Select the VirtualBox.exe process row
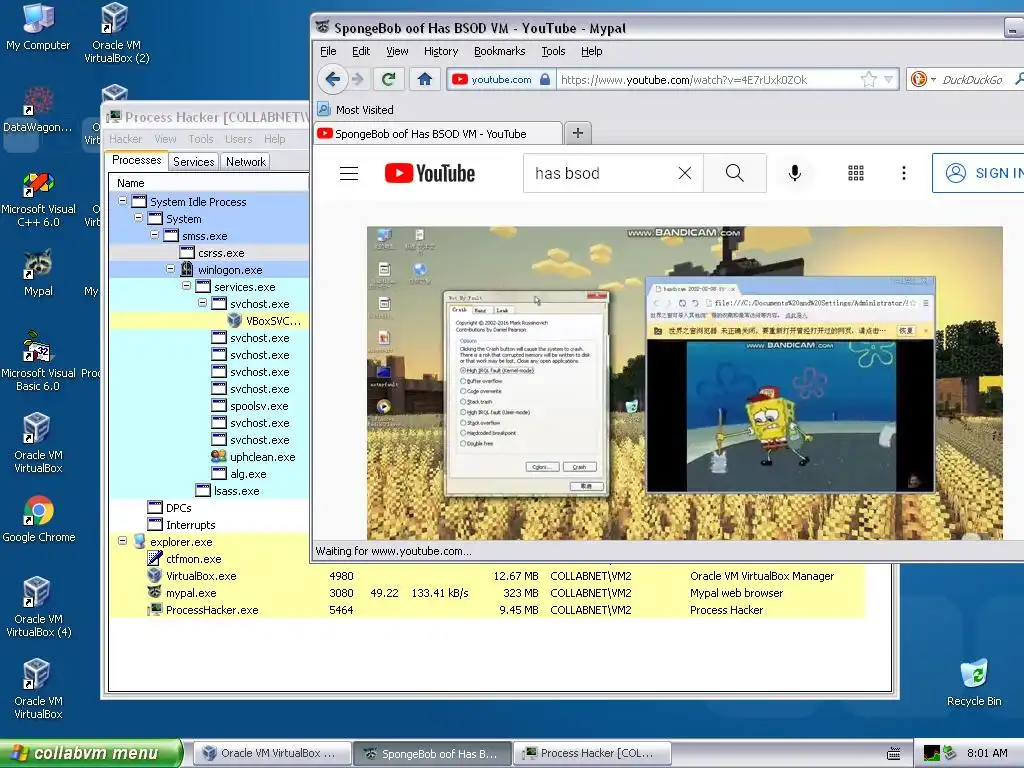 click(487, 576)
